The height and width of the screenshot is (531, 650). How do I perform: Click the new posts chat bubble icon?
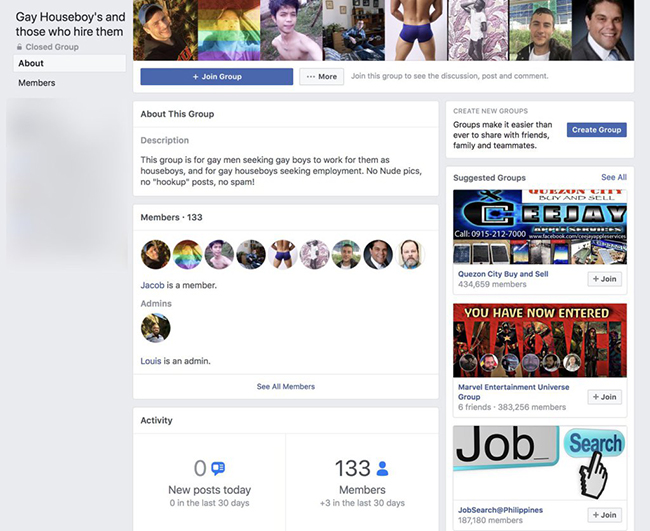218,468
